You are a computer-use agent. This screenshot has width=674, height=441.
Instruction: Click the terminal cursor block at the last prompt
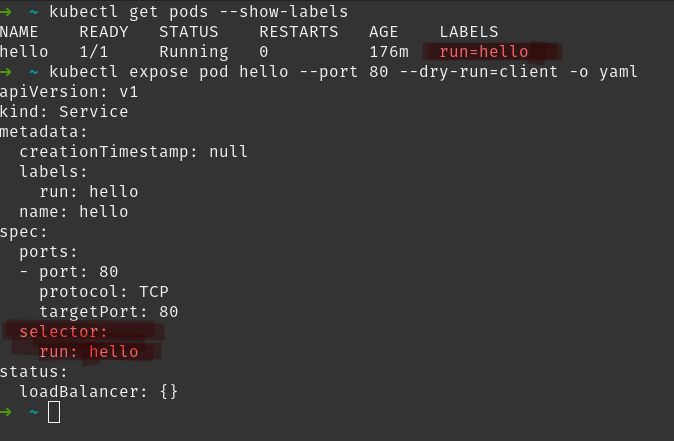click(x=54, y=412)
